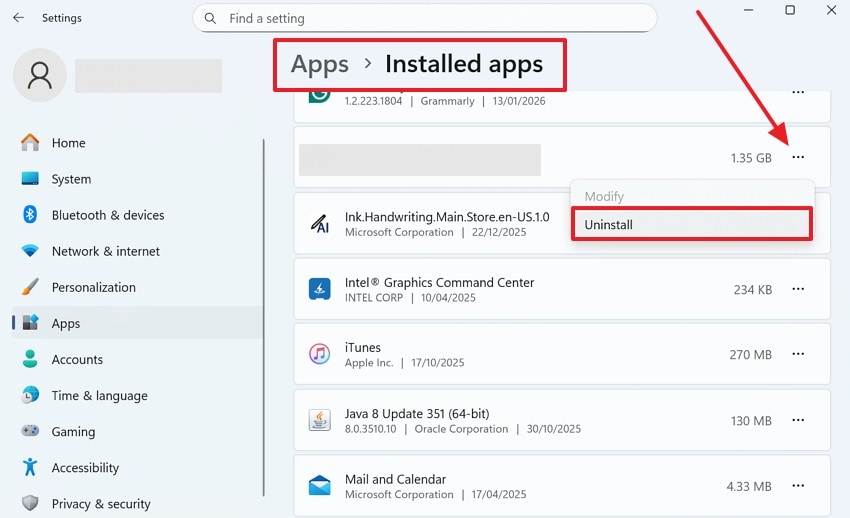Click the Personalization paintbrush icon
Image resolution: width=850 pixels, height=518 pixels.
[30, 287]
